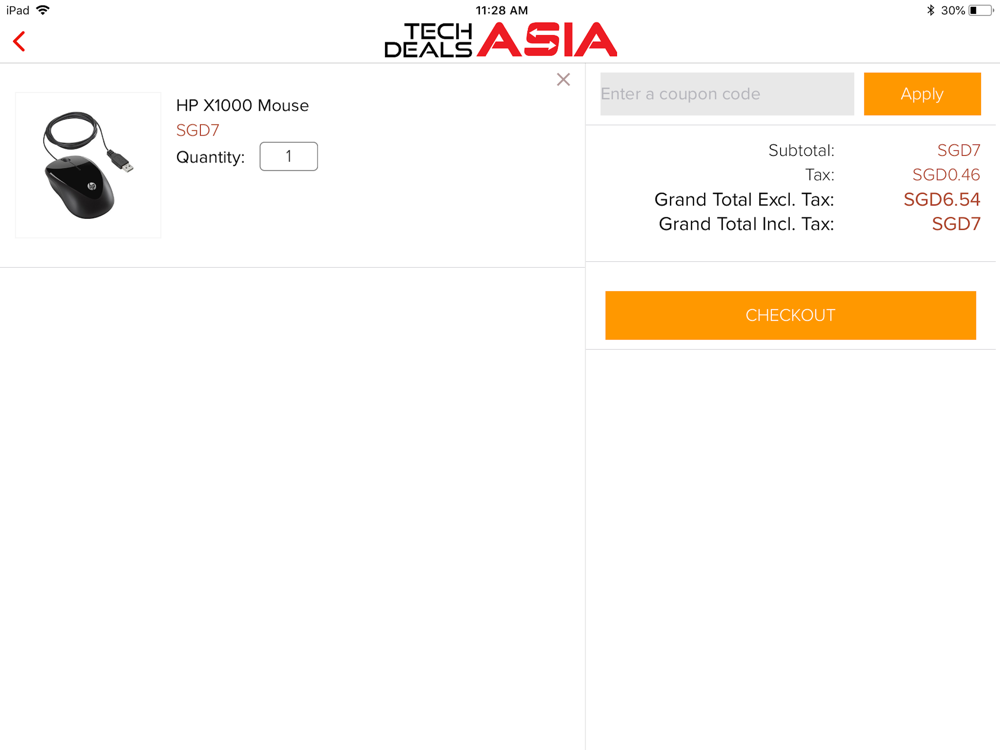The width and height of the screenshot is (1000, 750).
Task: Click the Quantity input box
Action: pyautogui.click(x=288, y=156)
